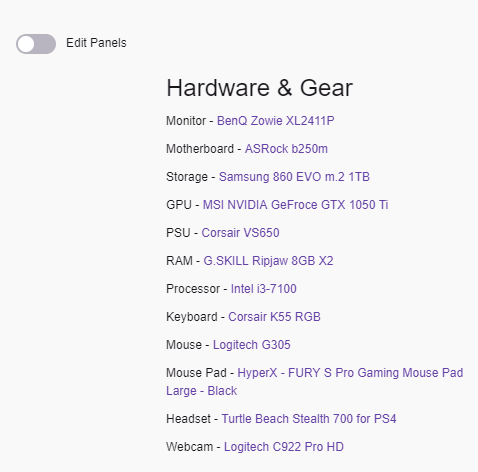This screenshot has width=478, height=472.
Task: Click the Intel i3-7100 processor link
Action: click(x=264, y=289)
